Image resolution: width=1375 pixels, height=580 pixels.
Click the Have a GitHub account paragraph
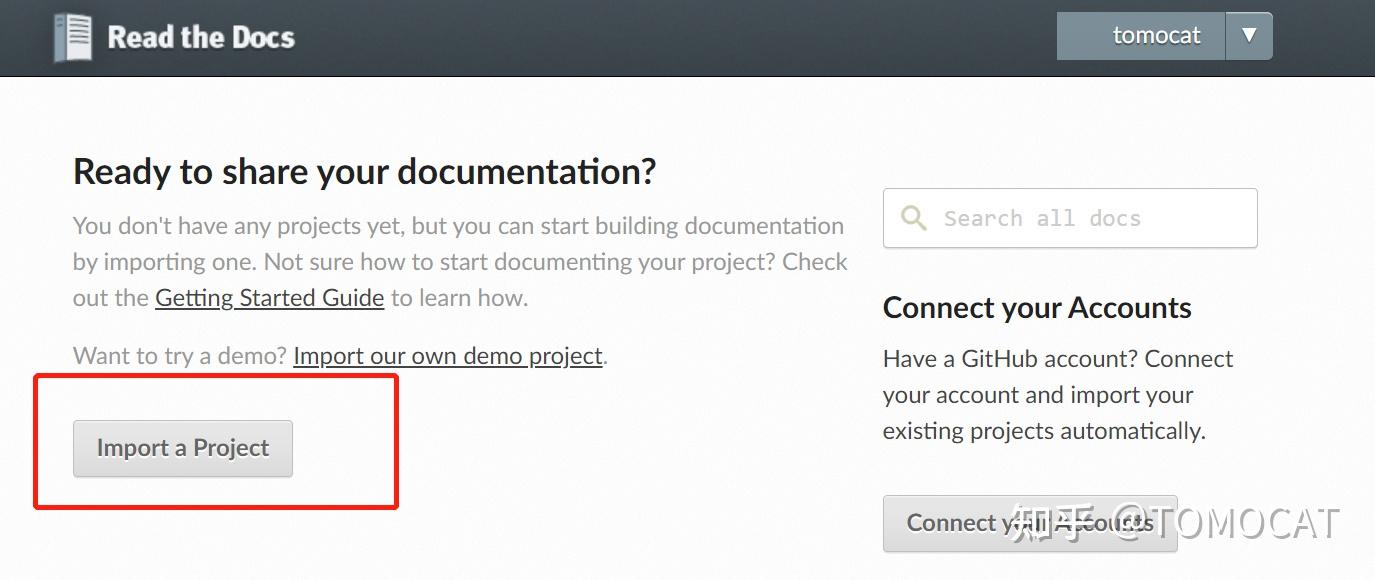(x=1058, y=395)
